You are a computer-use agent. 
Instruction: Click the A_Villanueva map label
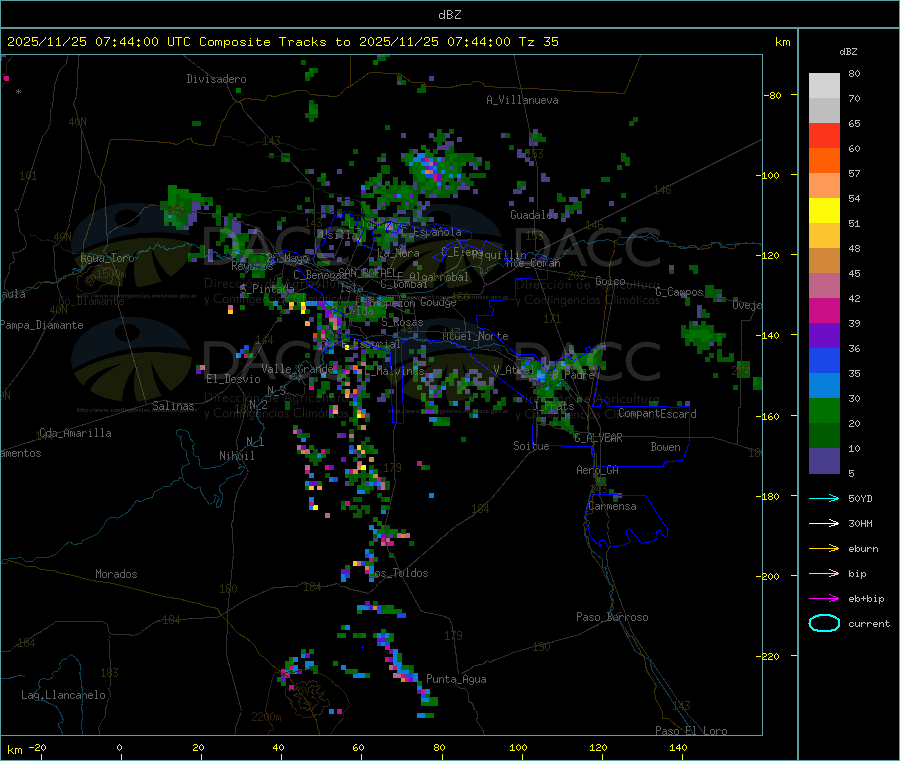[x=522, y=100]
